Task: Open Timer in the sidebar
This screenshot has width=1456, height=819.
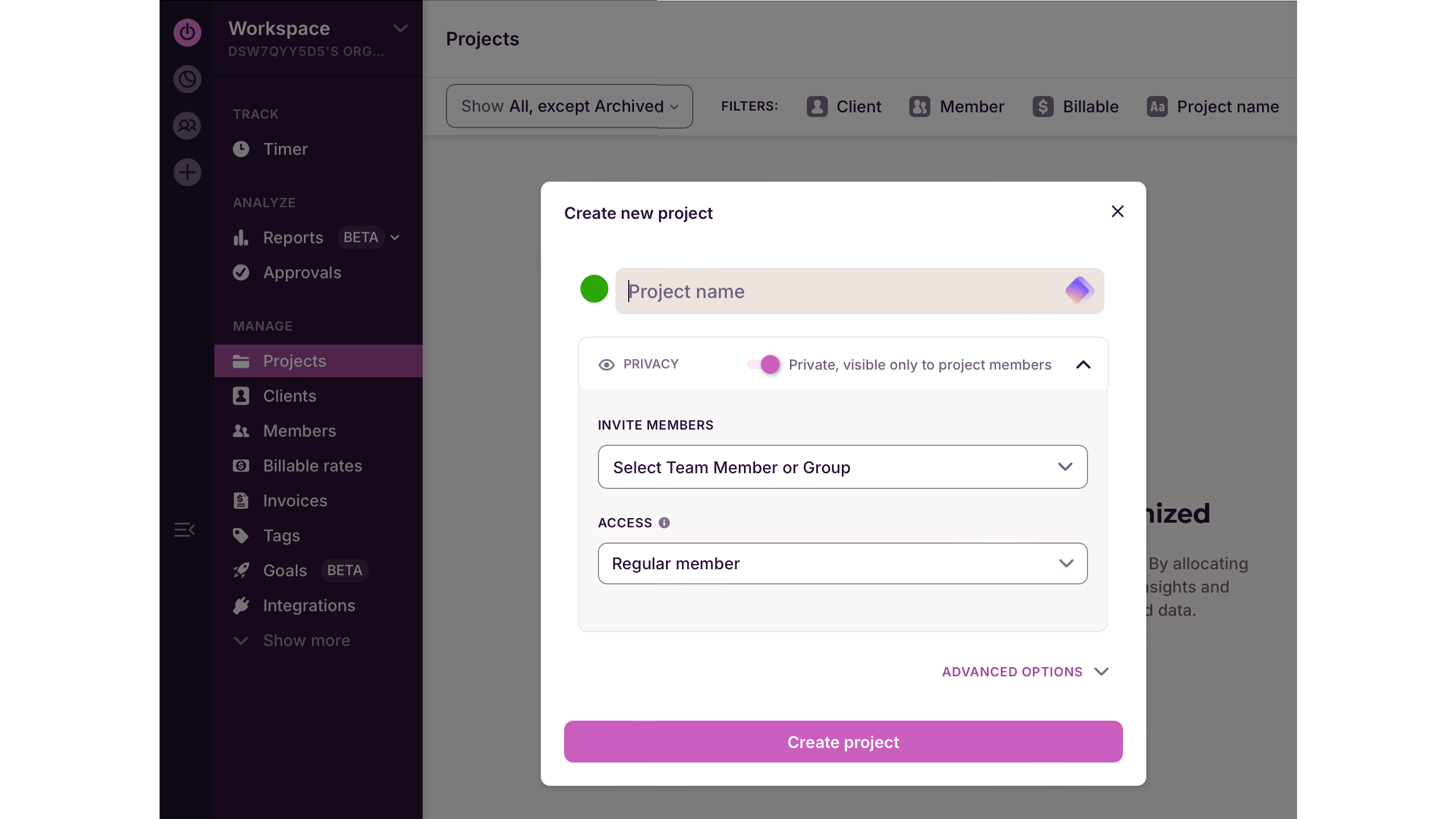Action: [285, 149]
